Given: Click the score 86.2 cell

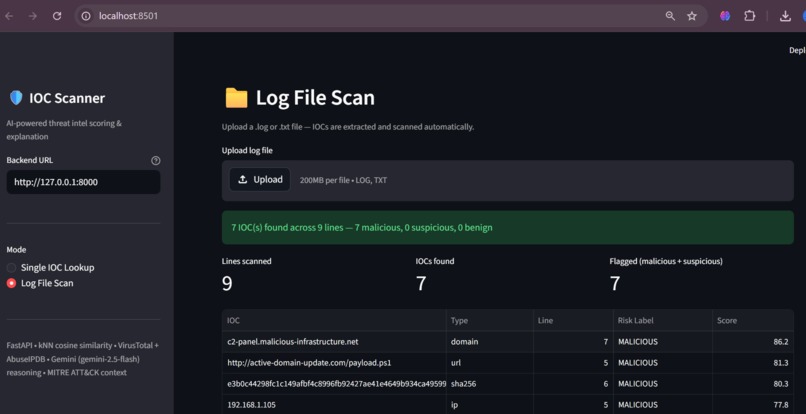Looking at the screenshot, I should pyautogui.click(x=753, y=341).
